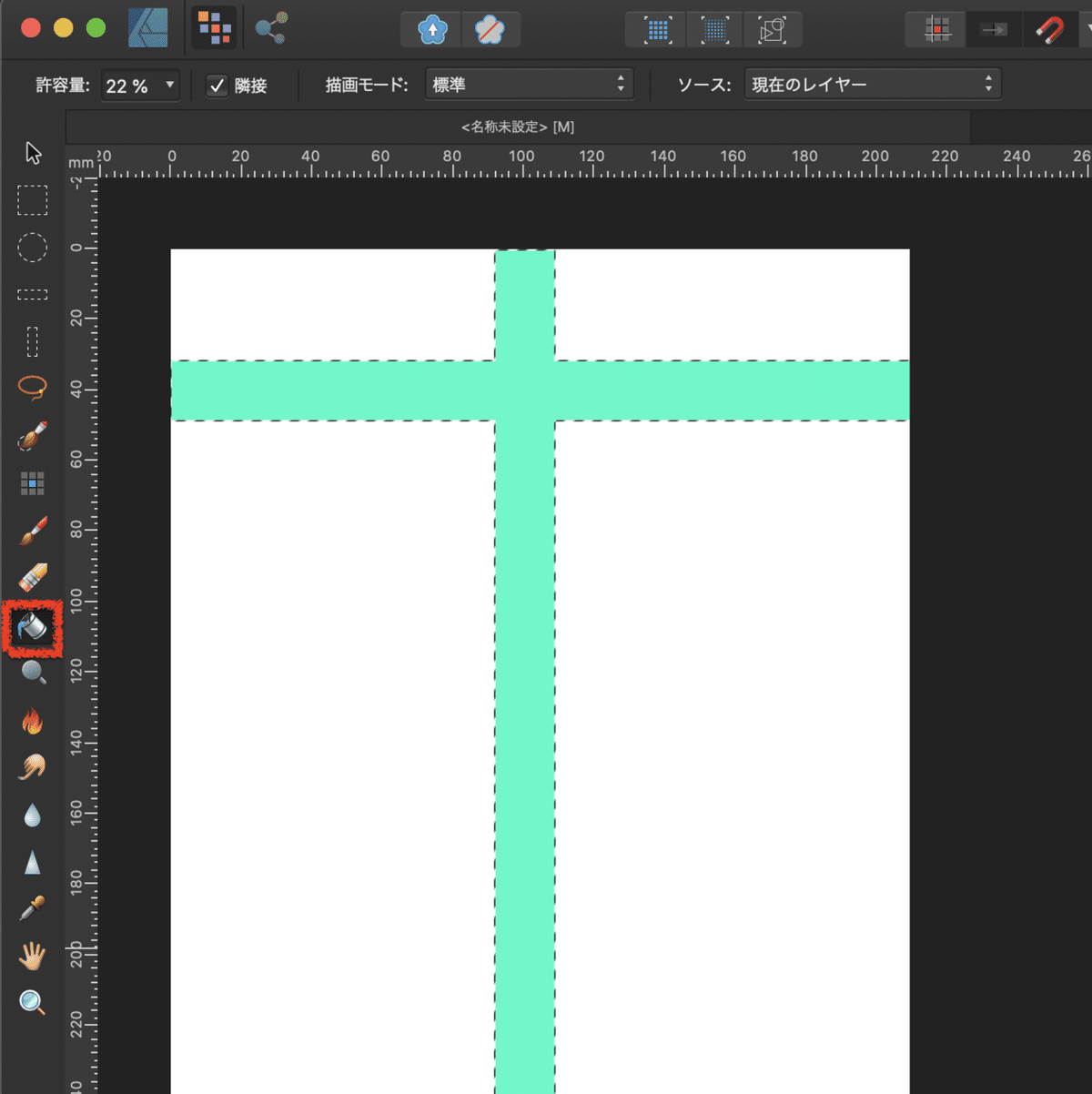Select the <名称未設定> [M] document tab

click(x=518, y=127)
